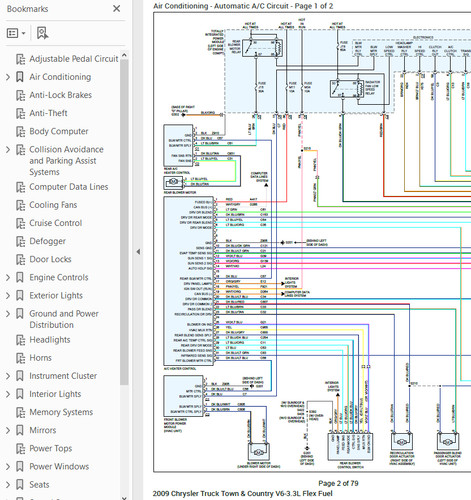This screenshot has height=500, width=471.
Task: Open the Body Computer bookmark
Action: (x=59, y=131)
